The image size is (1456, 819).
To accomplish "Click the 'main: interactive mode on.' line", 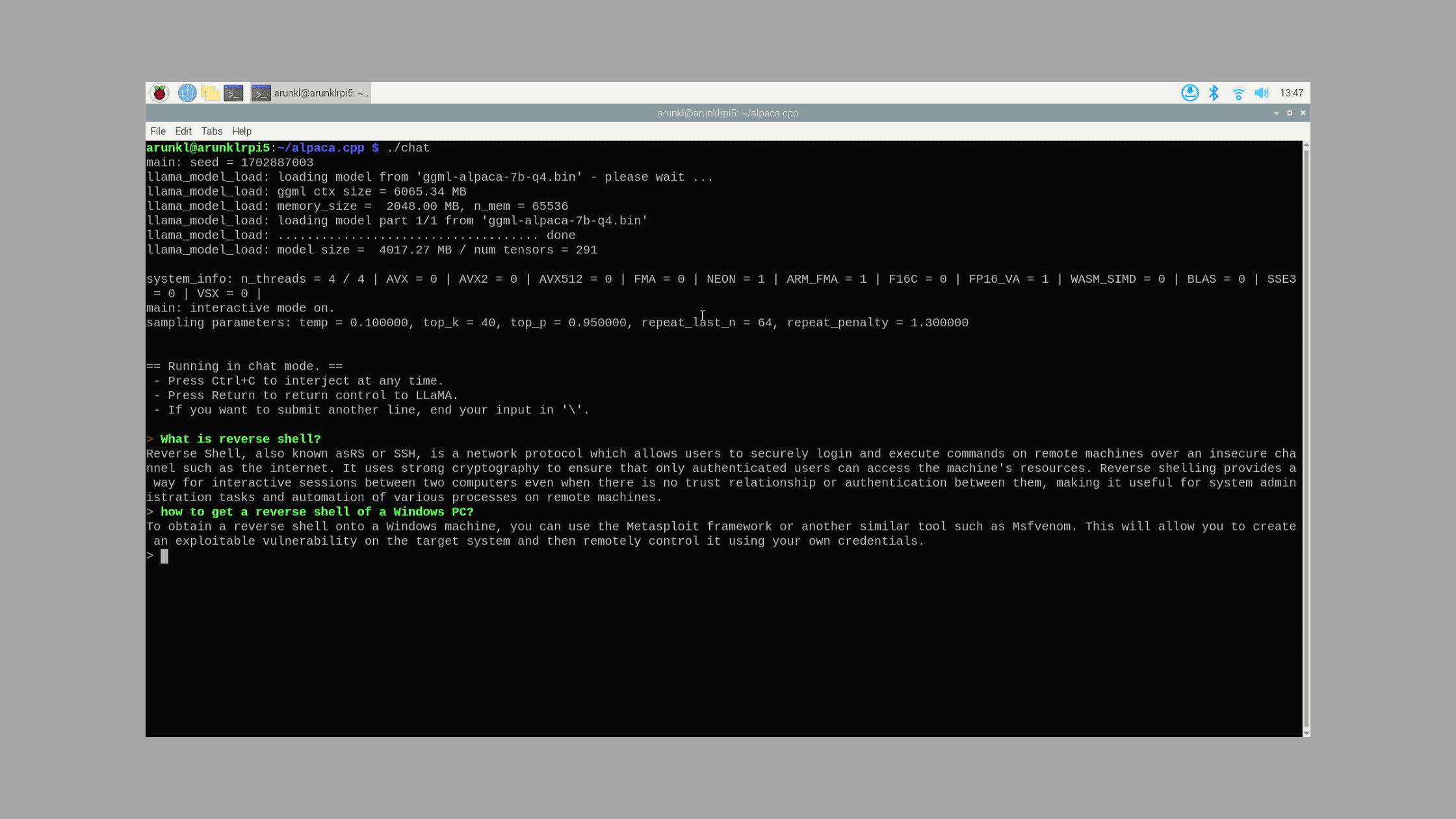I will tap(240, 308).
